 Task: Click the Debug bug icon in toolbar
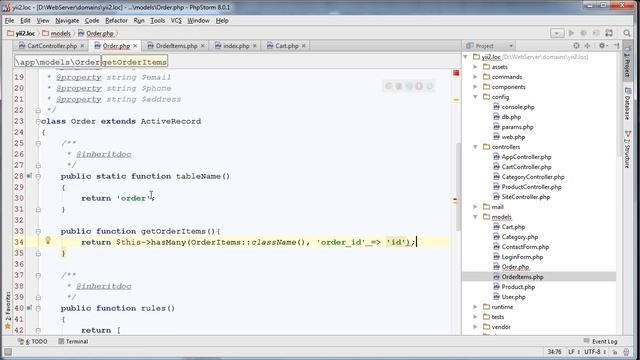point(584,33)
